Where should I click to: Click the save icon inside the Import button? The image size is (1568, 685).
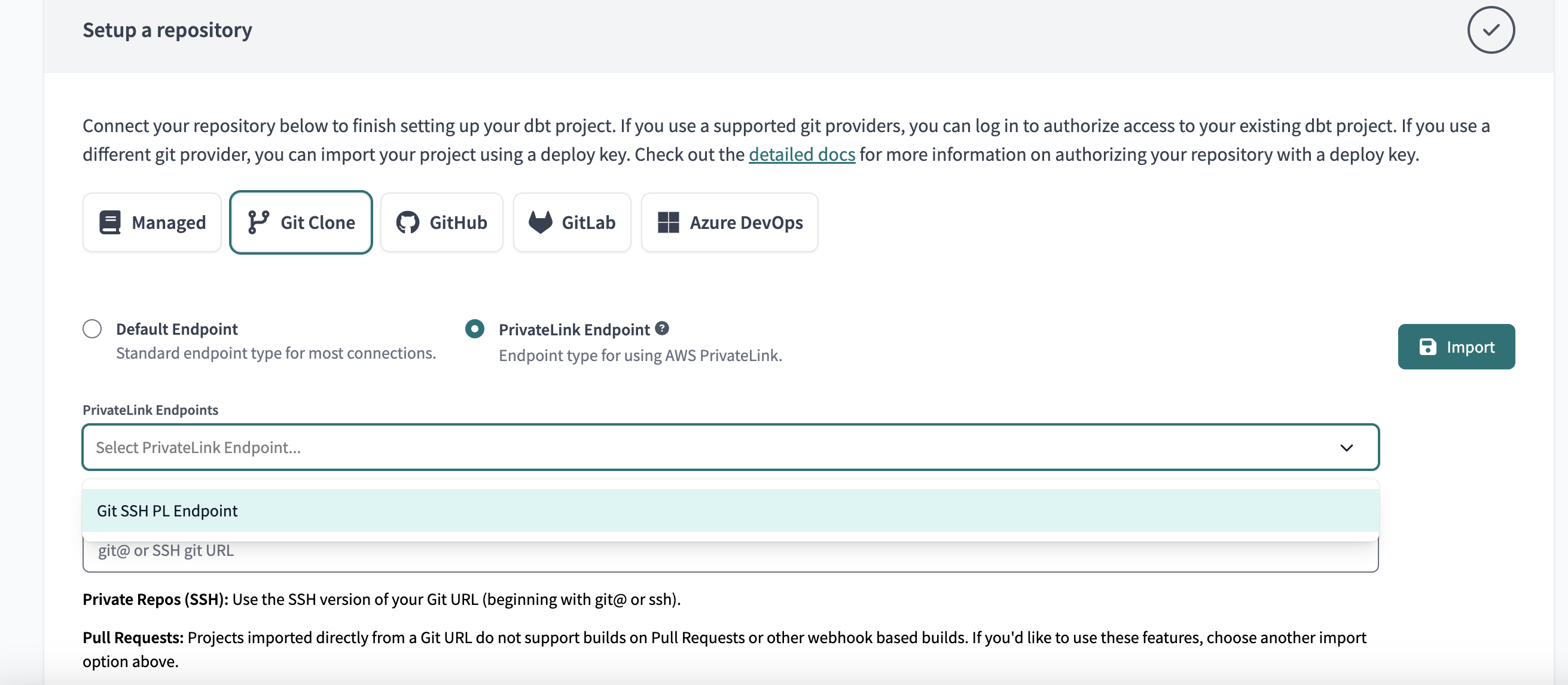[1429, 347]
